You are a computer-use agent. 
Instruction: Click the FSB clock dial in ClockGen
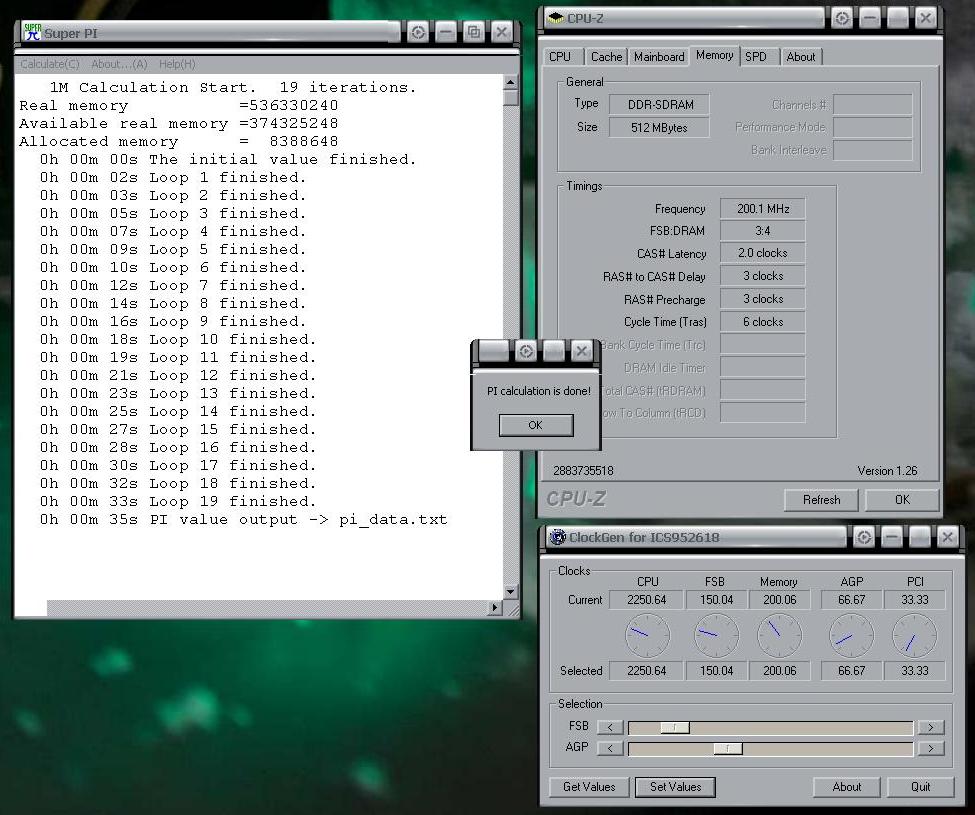tap(716, 635)
